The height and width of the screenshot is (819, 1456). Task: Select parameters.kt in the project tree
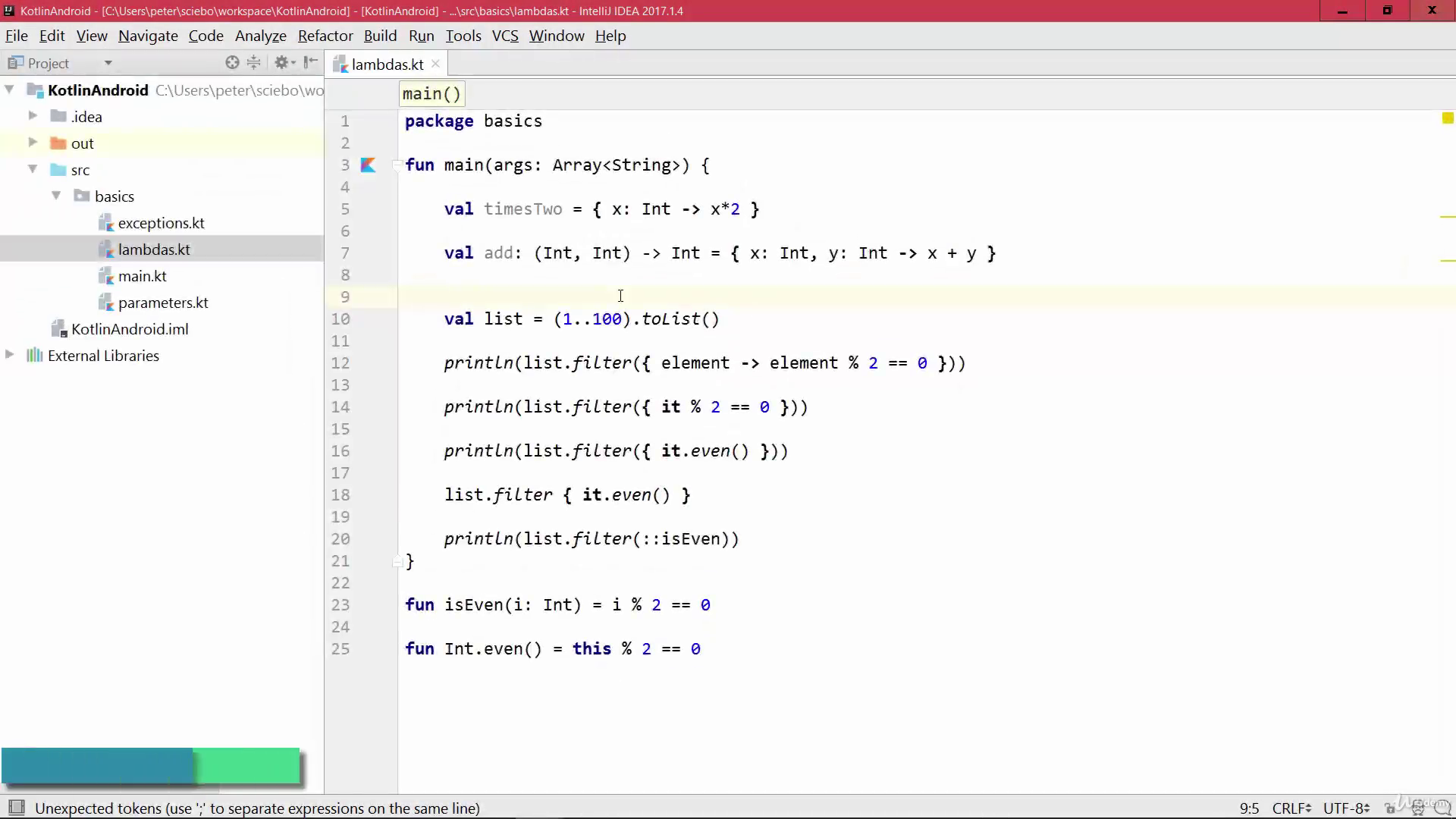(163, 303)
